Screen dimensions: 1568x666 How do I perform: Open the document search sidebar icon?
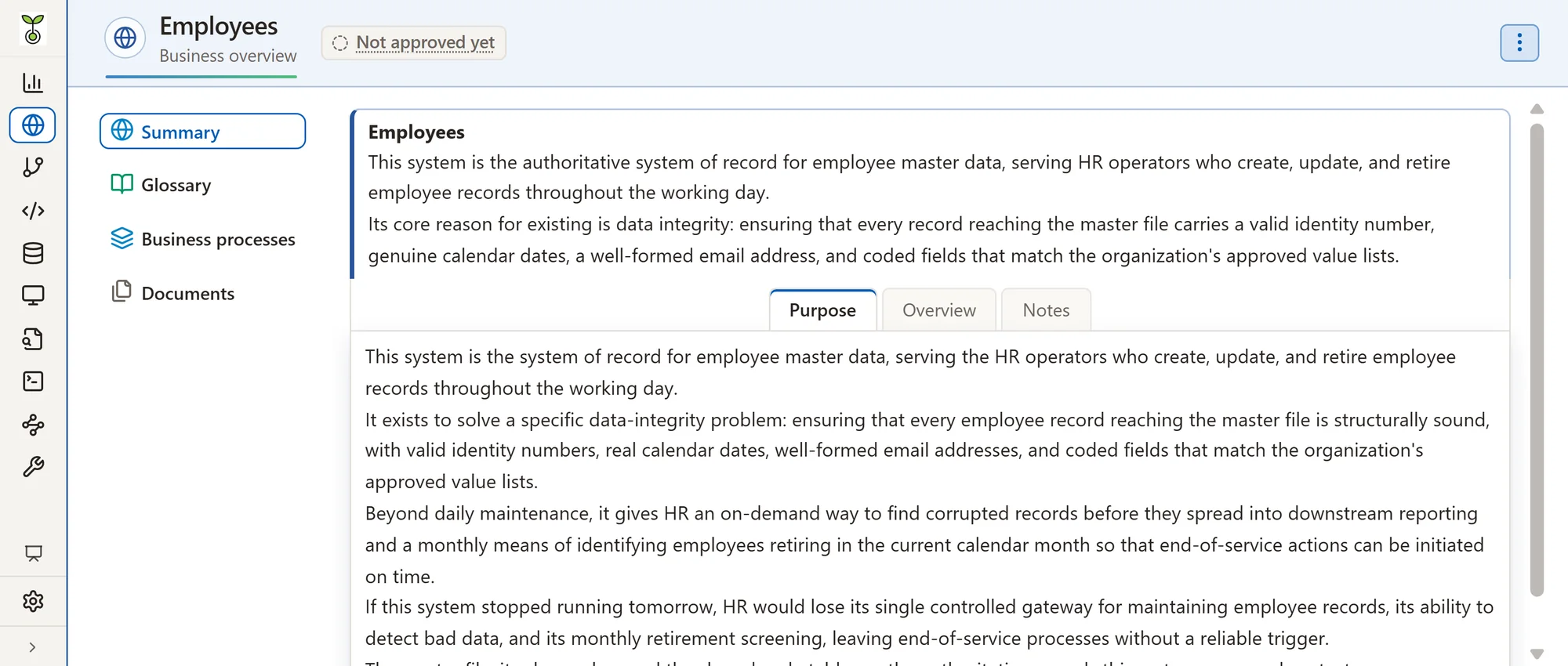(33, 338)
